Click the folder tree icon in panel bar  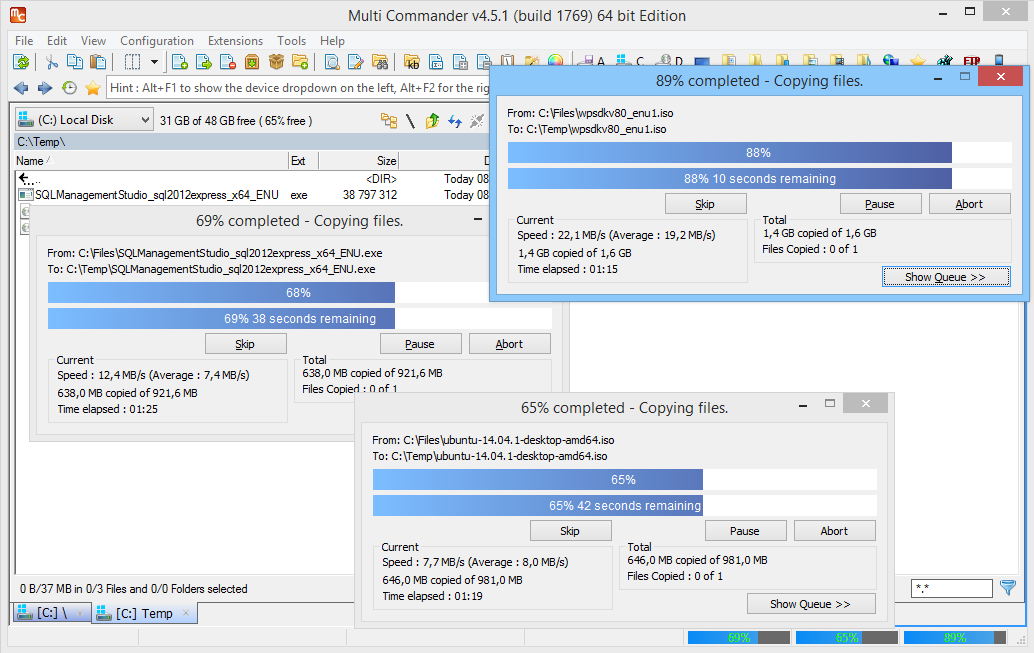(x=389, y=121)
